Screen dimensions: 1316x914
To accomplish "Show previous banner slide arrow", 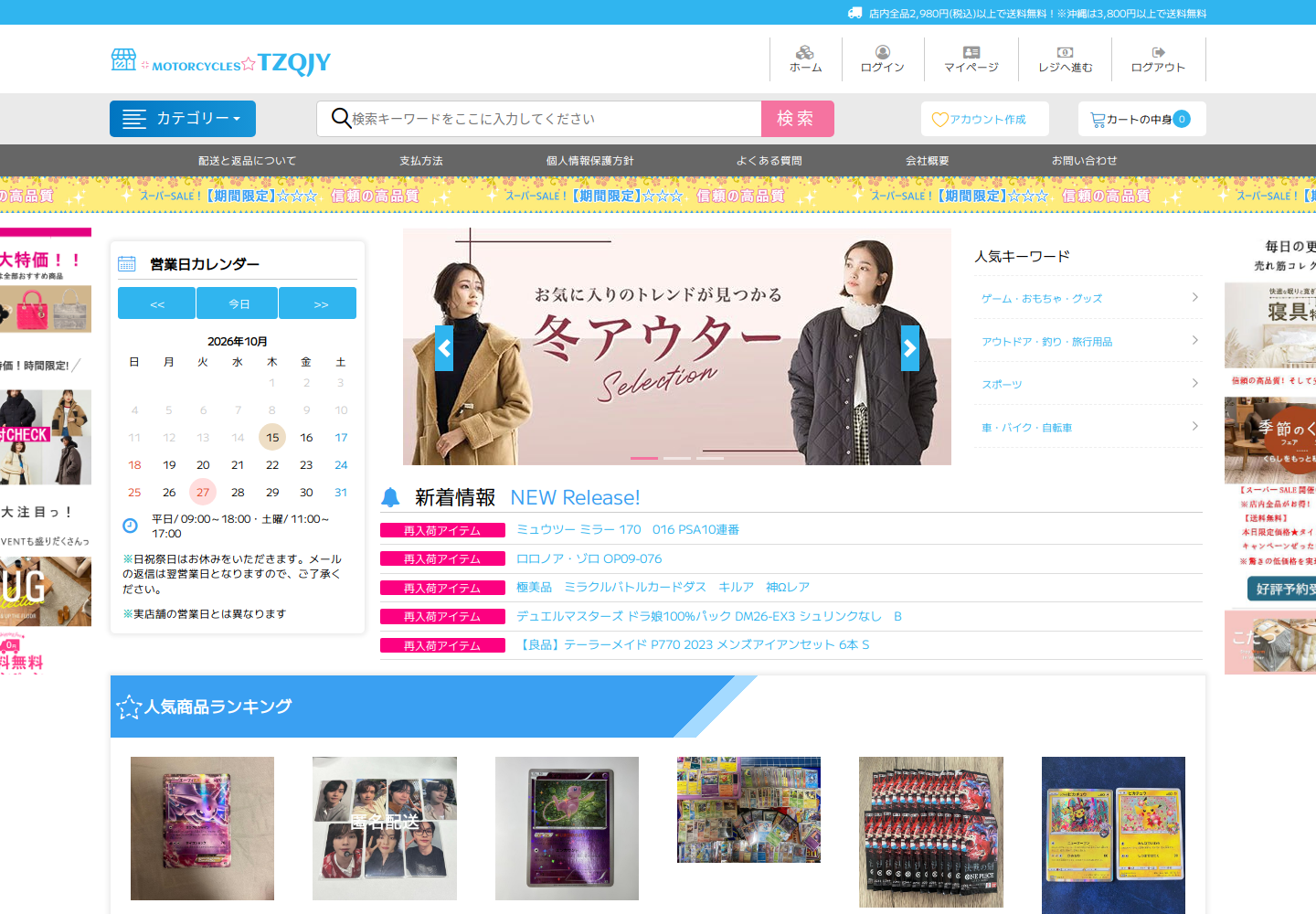I will coord(444,348).
